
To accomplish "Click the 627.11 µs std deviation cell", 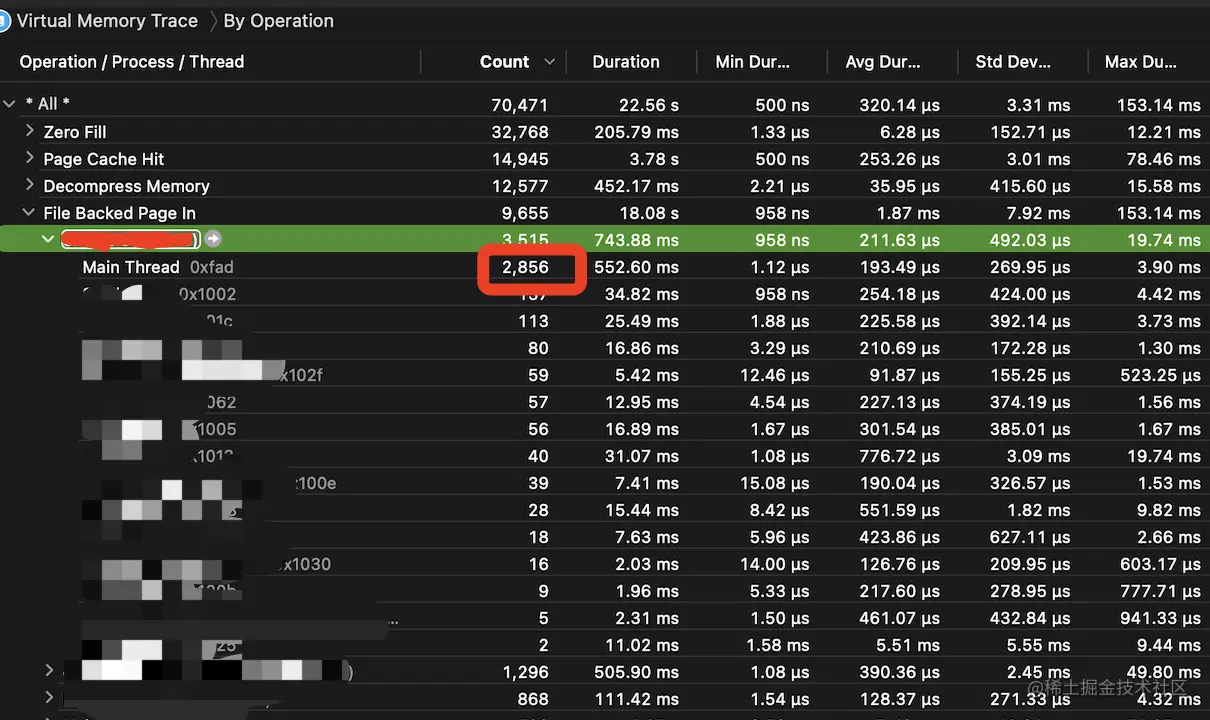I will pyautogui.click(x=1029, y=537).
